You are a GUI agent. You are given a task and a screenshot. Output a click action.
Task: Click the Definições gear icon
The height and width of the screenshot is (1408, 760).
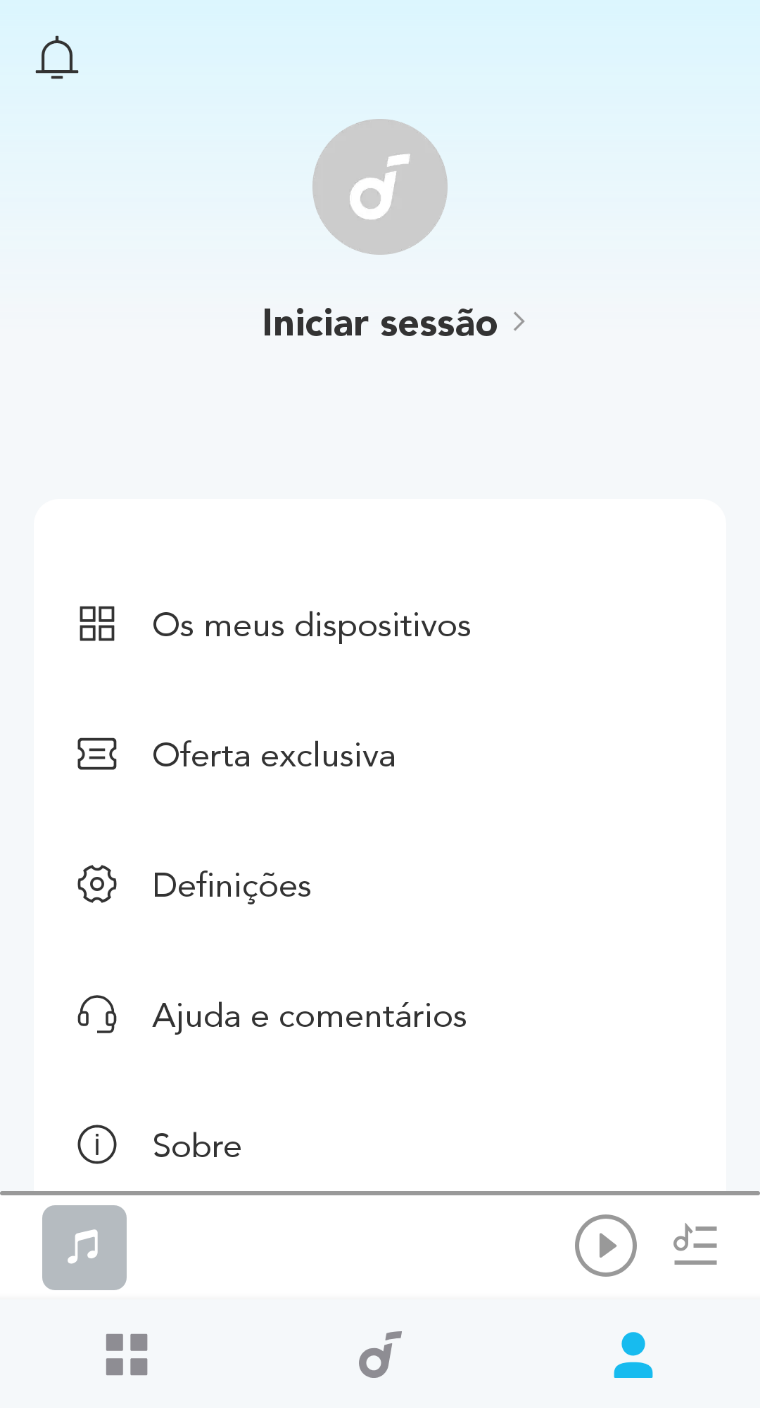(x=97, y=885)
